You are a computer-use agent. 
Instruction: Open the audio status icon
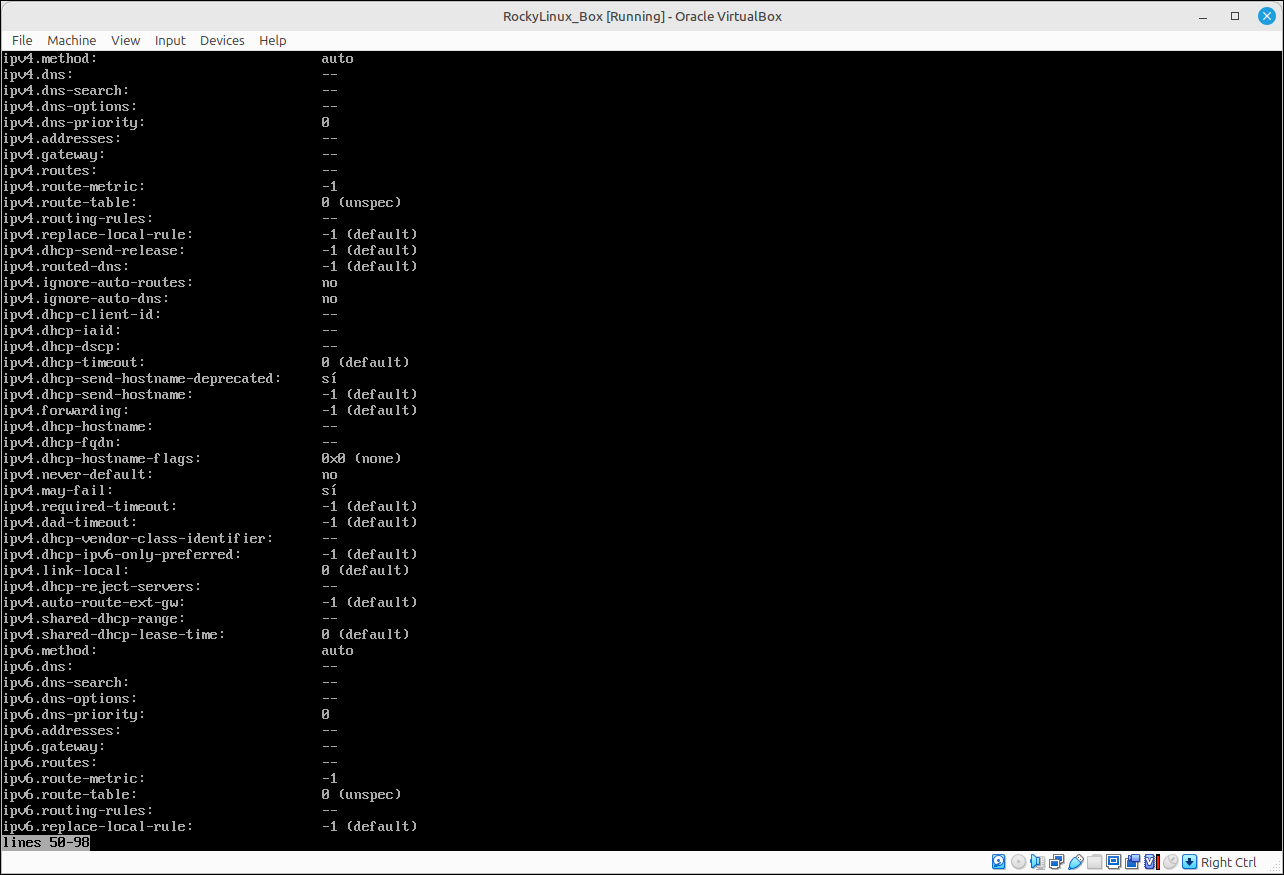(1037, 862)
